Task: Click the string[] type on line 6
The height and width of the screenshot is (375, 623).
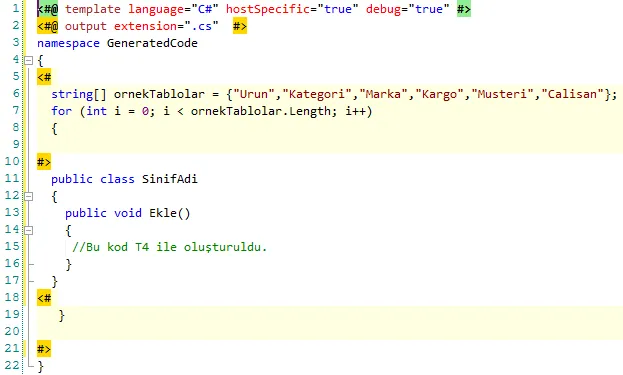Action: [79, 94]
